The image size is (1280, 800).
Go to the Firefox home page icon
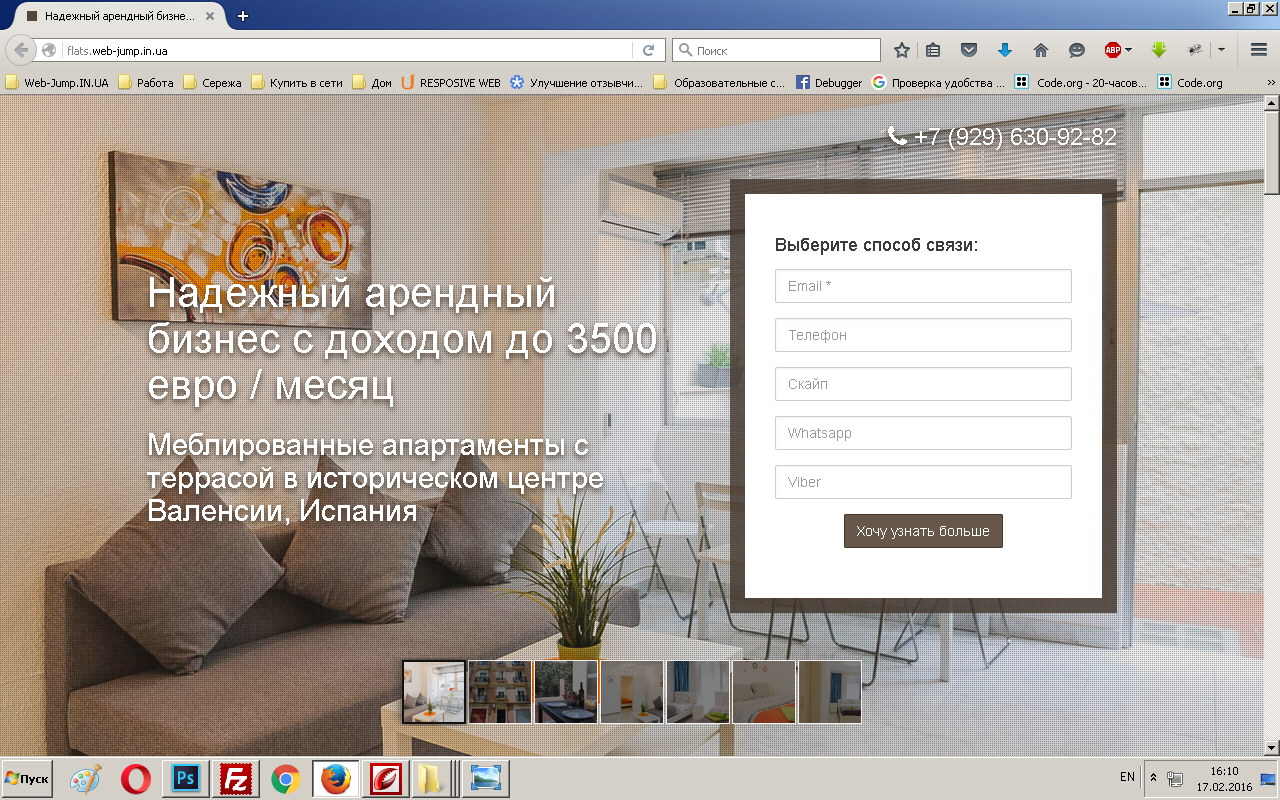click(1040, 50)
